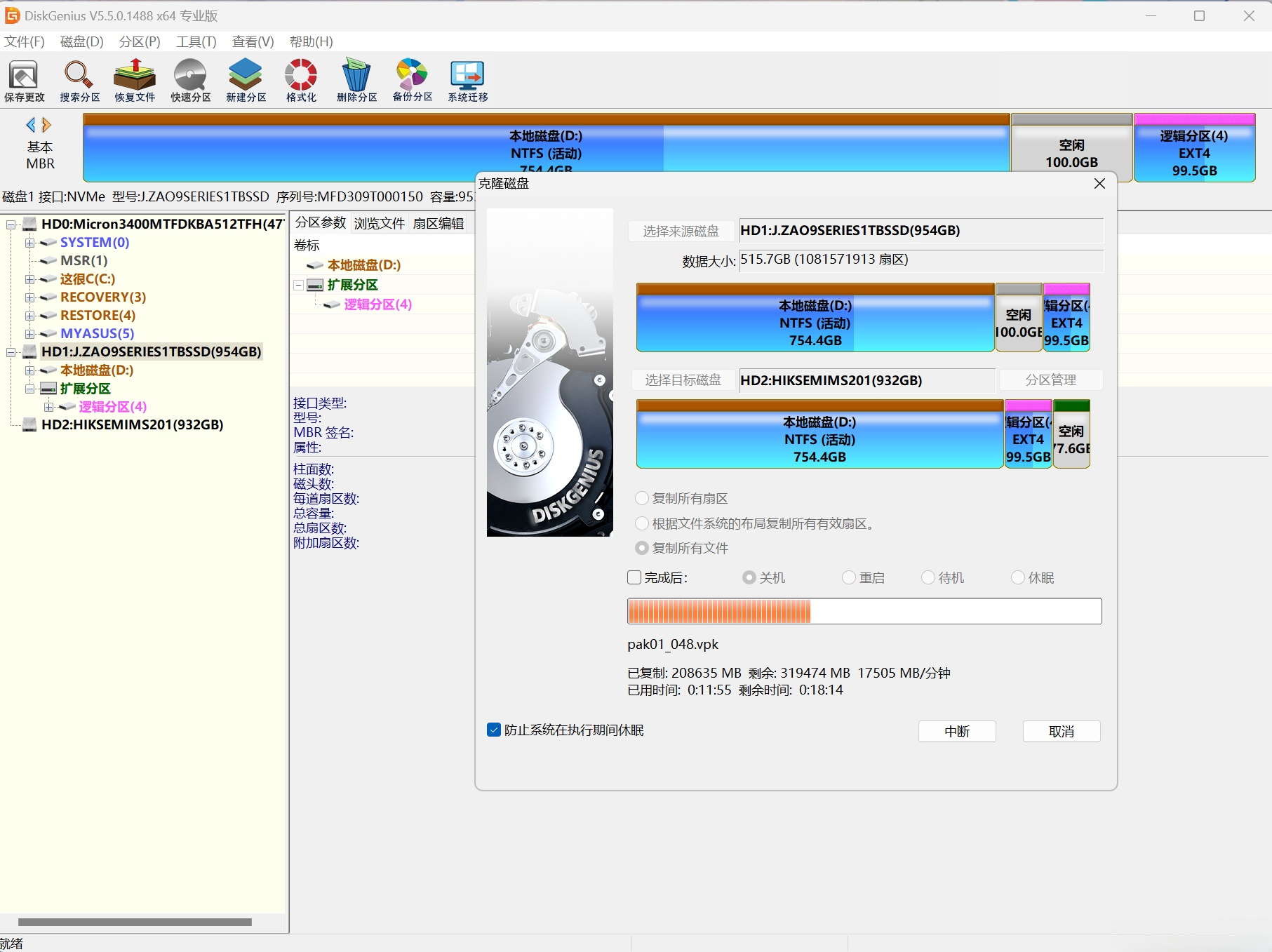Launch the 恢复文件 file recovery tool

[x=135, y=81]
